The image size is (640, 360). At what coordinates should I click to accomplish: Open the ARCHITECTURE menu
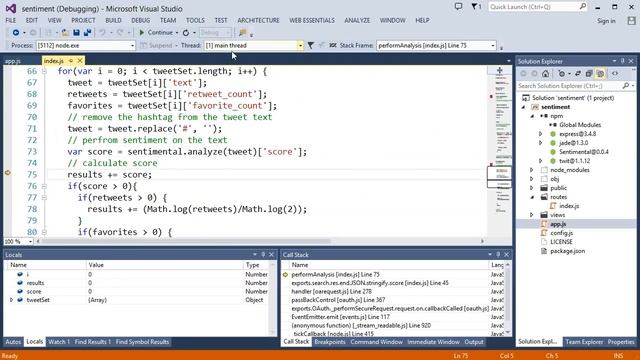point(258,20)
